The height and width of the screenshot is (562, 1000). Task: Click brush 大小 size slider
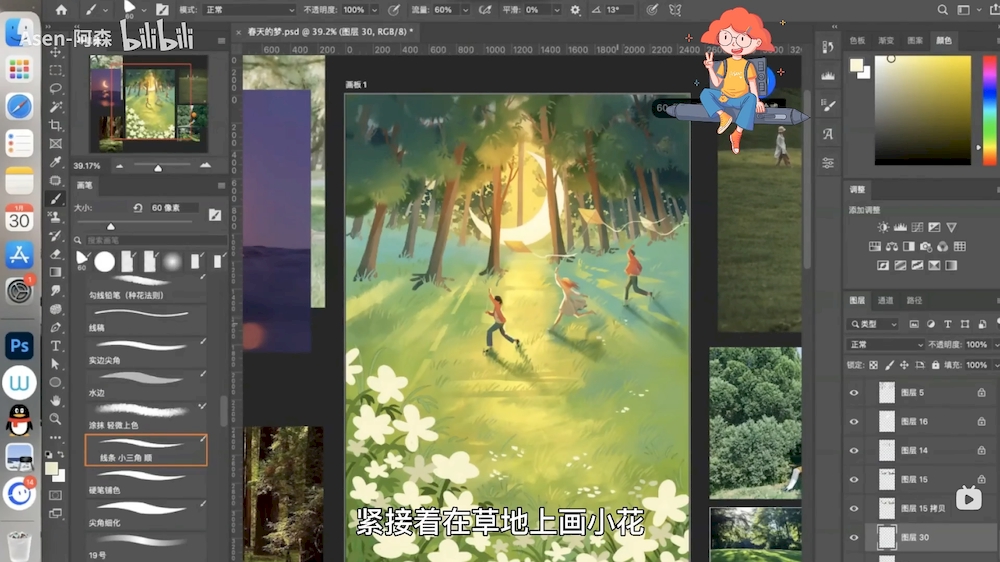tap(135, 225)
